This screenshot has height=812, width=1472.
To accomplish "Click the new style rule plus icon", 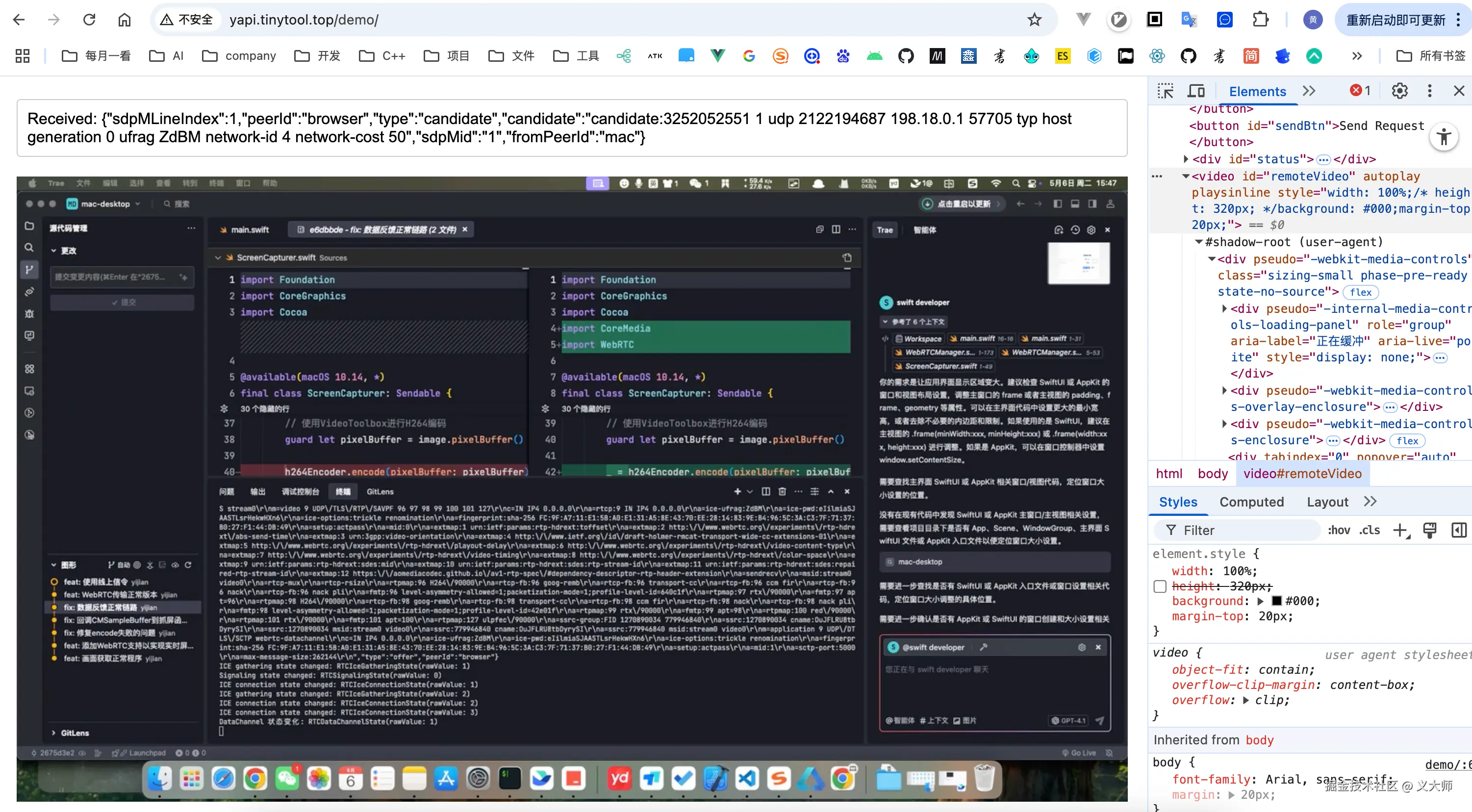I will pyautogui.click(x=1400, y=530).
